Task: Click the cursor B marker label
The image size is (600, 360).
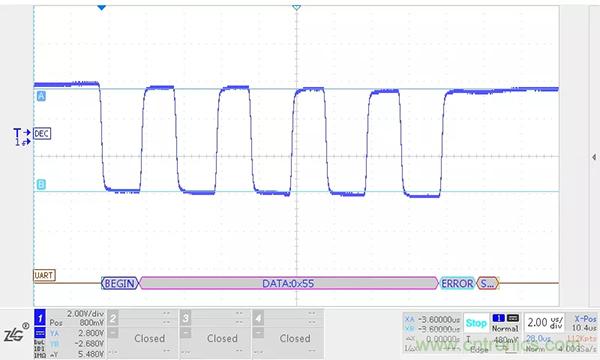Action: (x=41, y=184)
